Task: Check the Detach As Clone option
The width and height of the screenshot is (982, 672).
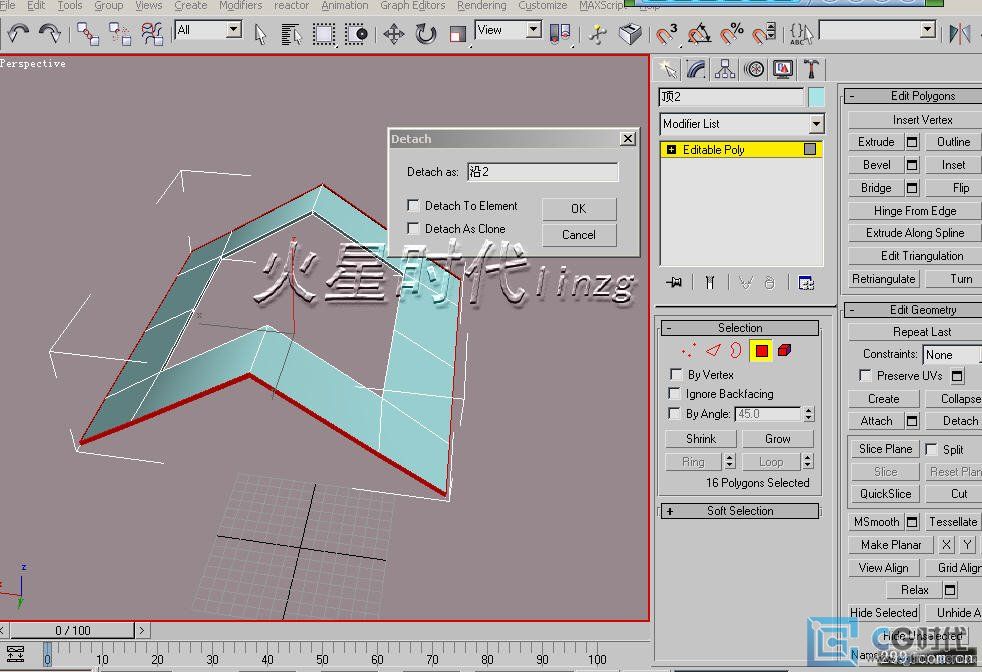Action: click(x=413, y=229)
